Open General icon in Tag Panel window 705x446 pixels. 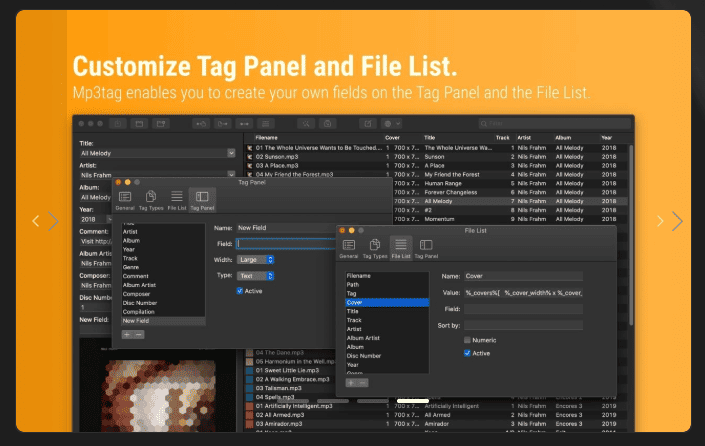(x=125, y=200)
